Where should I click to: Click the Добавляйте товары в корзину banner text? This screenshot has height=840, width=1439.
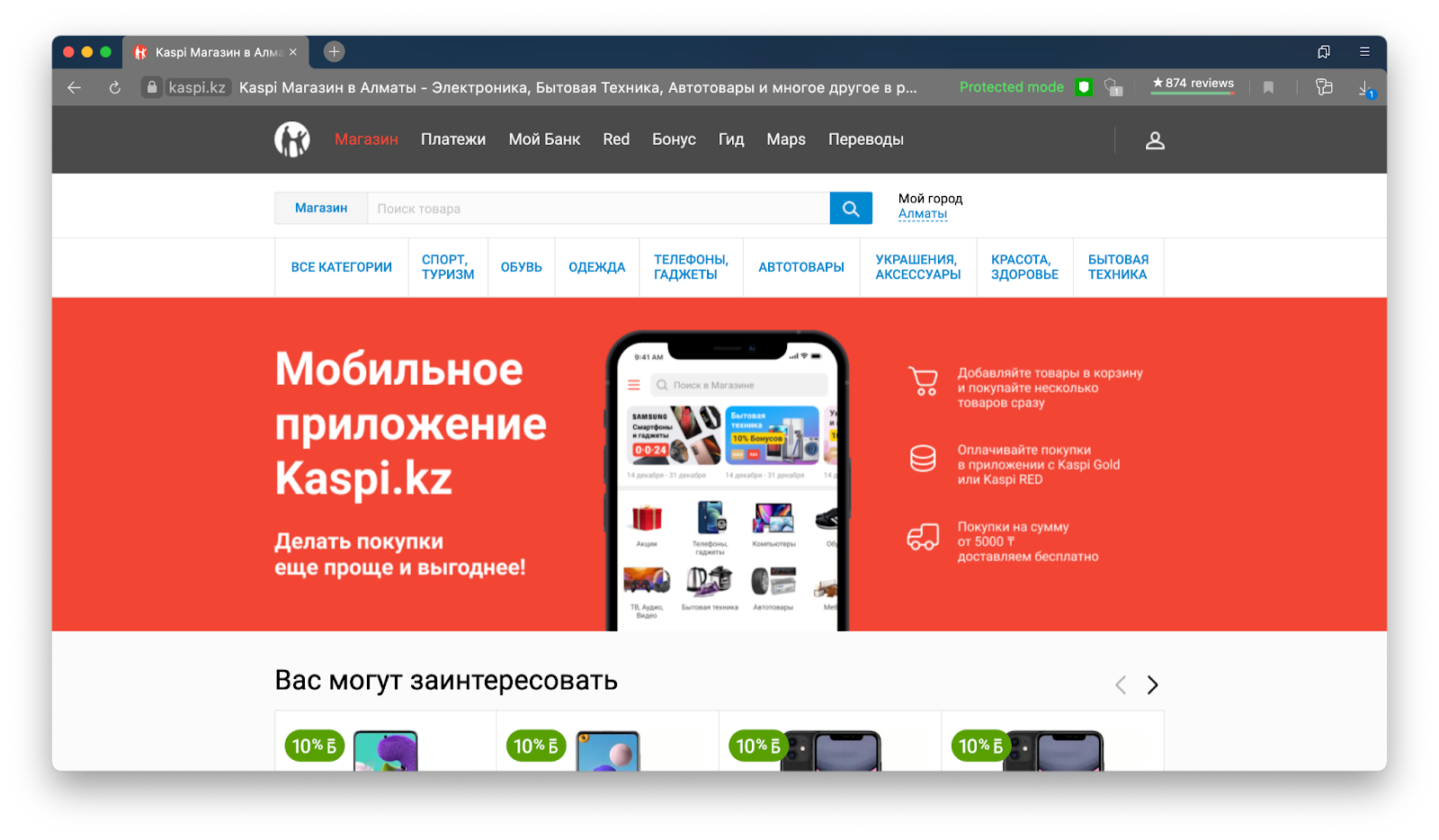1050,388
